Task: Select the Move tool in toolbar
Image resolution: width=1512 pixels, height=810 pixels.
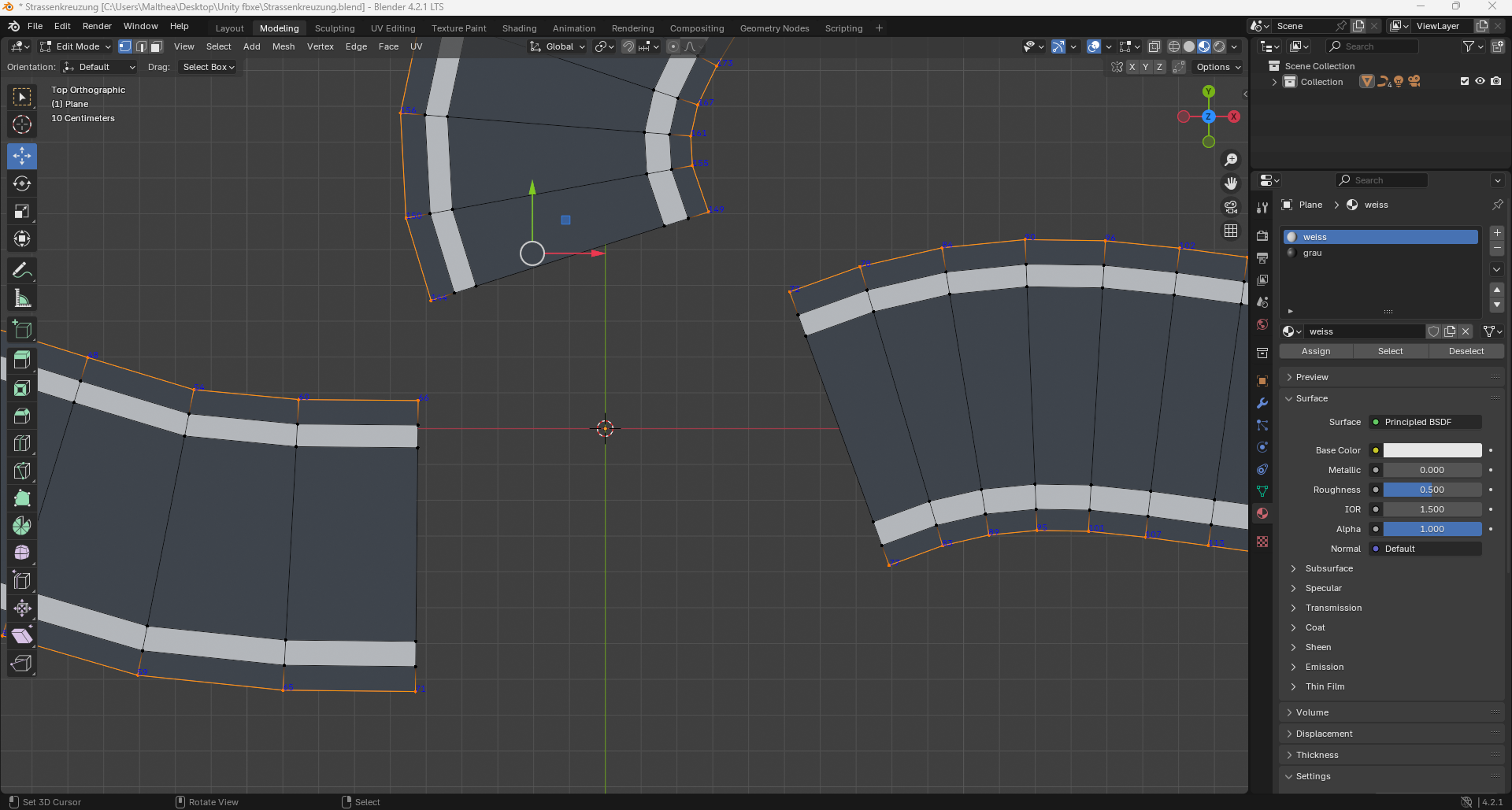Action: [22, 156]
